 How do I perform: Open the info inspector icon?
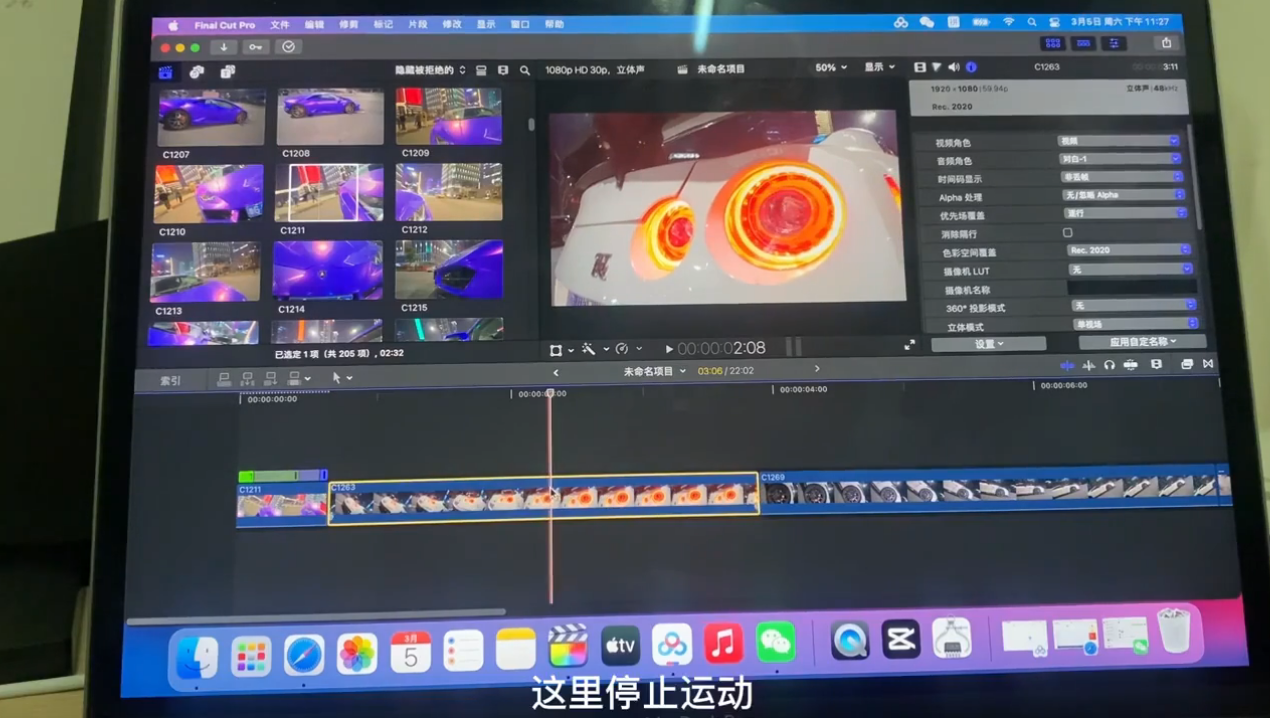(x=971, y=67)
